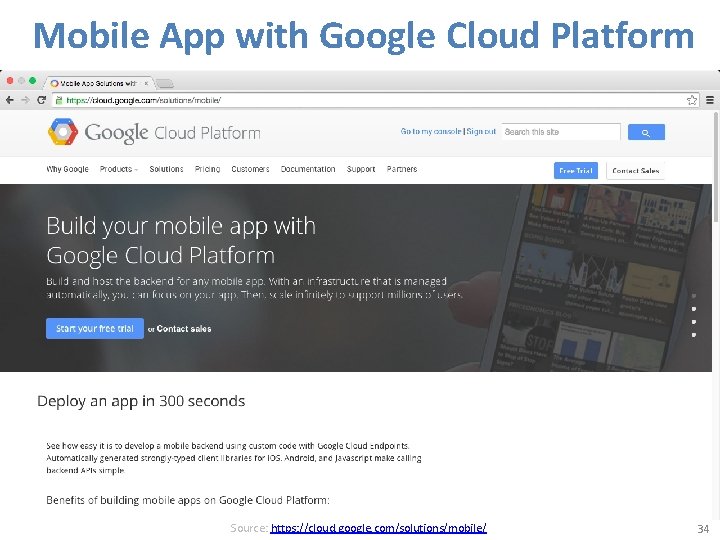The image size is (720, 540).
Task: Open the Why Google menu item
Action: 68,169
